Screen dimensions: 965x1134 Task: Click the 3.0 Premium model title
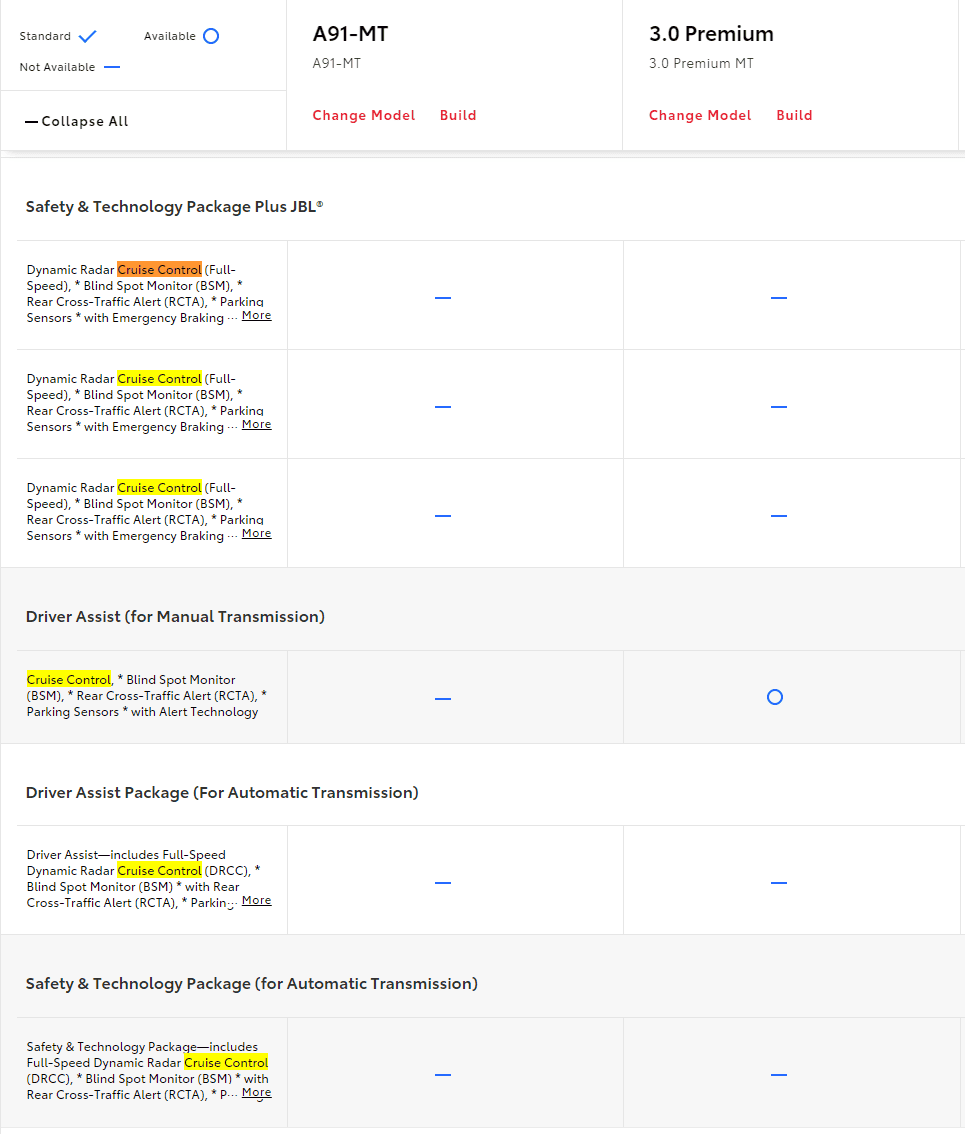711,34
